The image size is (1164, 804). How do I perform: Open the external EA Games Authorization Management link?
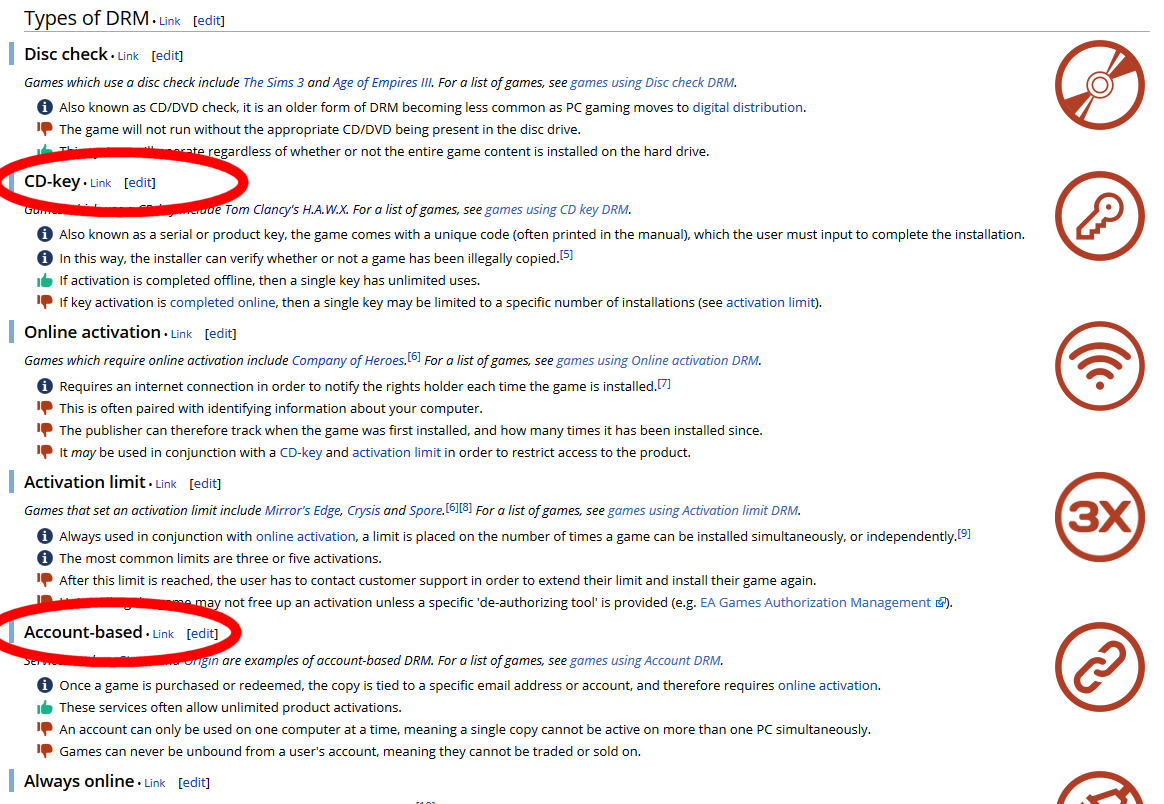pos(823,602)
